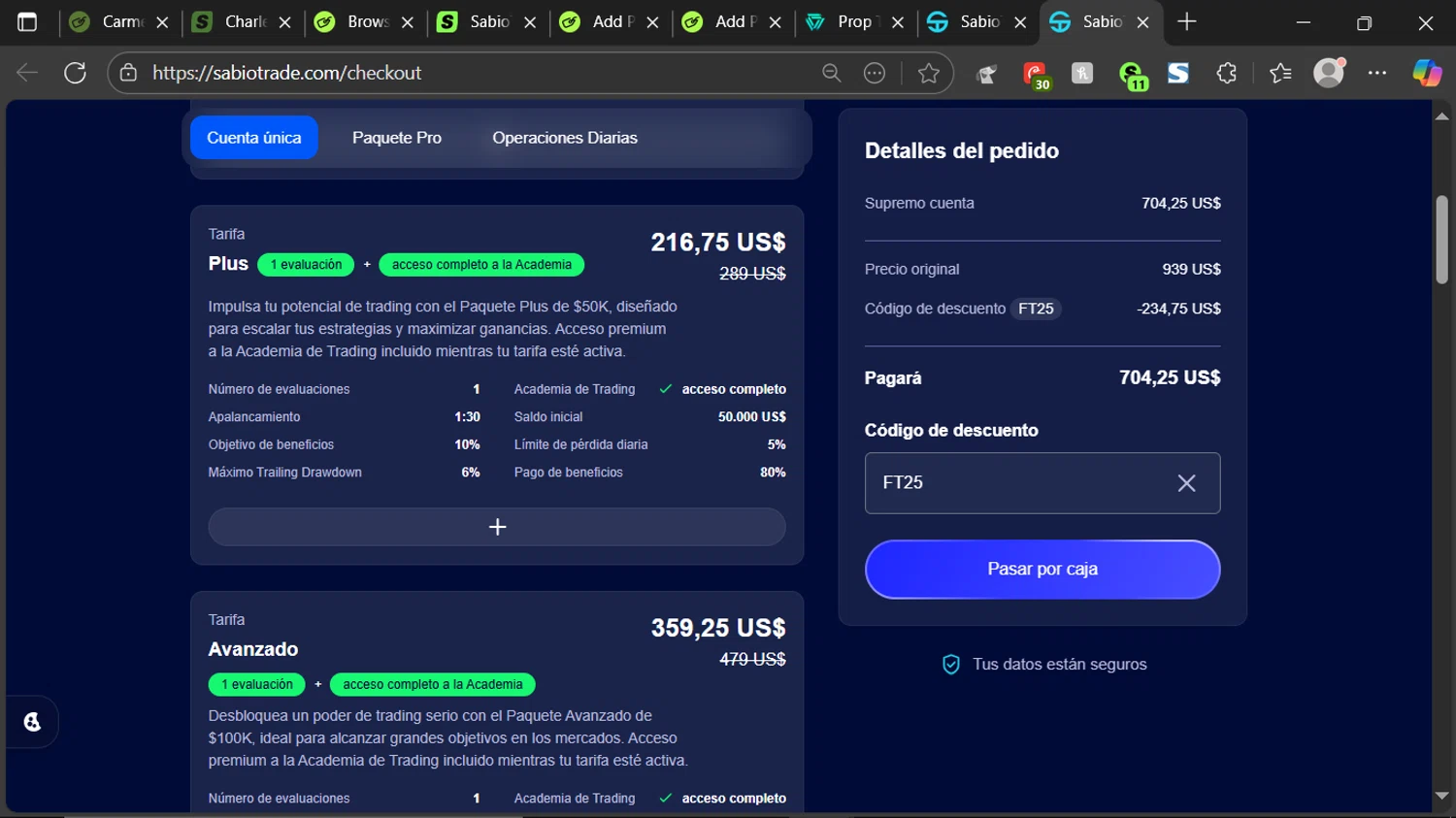Click the struck-through 289 US$ price

point(752,274)
